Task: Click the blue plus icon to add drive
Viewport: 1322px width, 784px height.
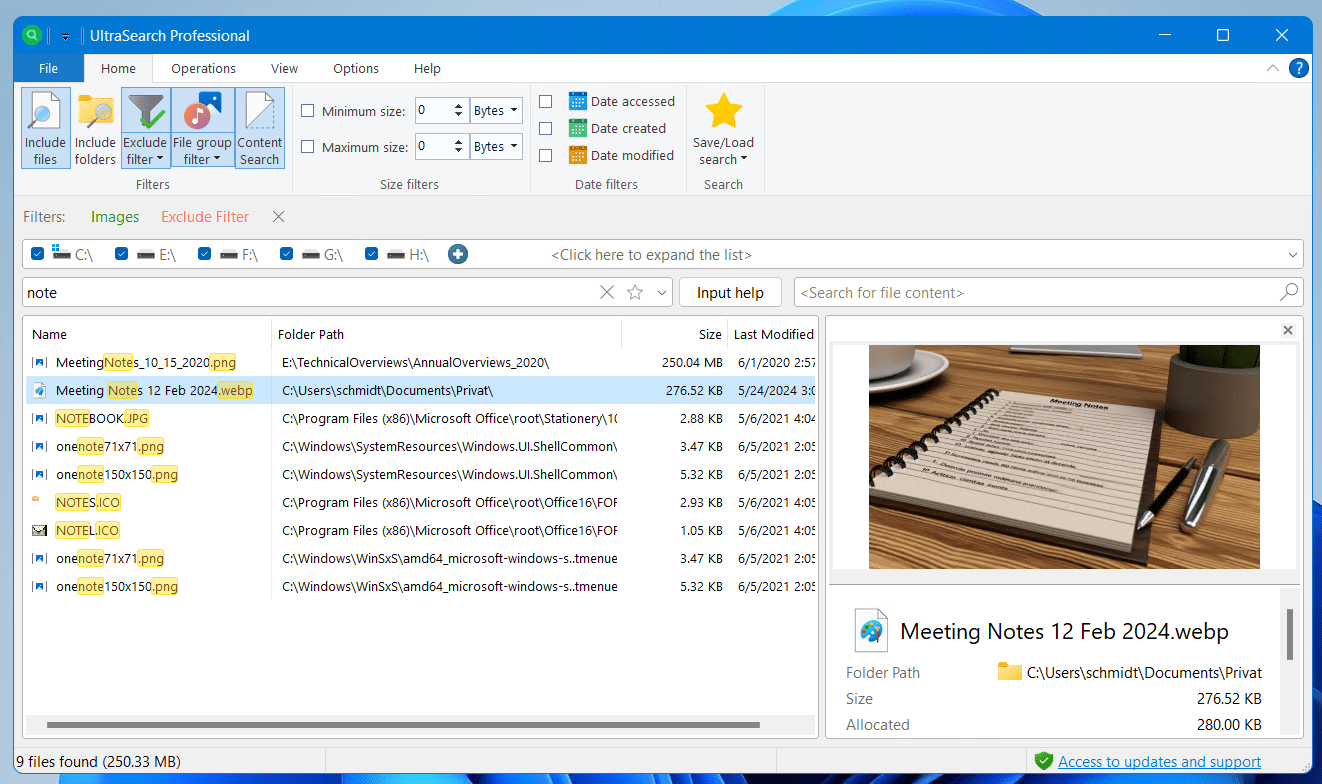Action: (x=458, y=255)
